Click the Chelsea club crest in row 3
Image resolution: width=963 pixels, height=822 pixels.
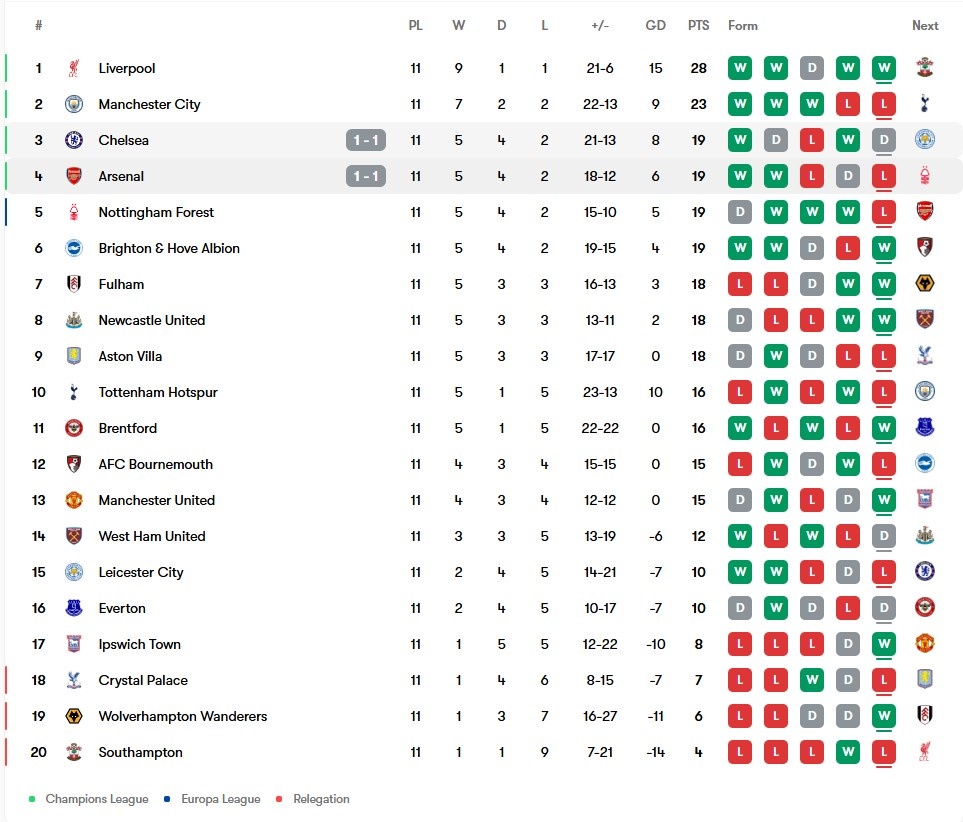point(74,140)
